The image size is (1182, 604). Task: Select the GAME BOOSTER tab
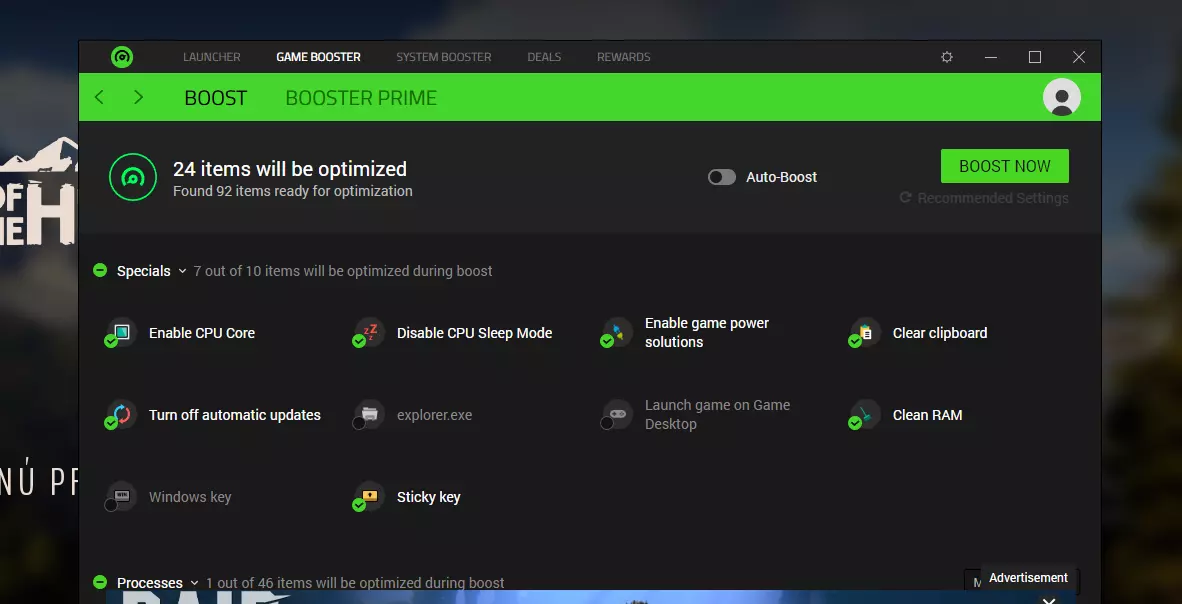point(318,57)
